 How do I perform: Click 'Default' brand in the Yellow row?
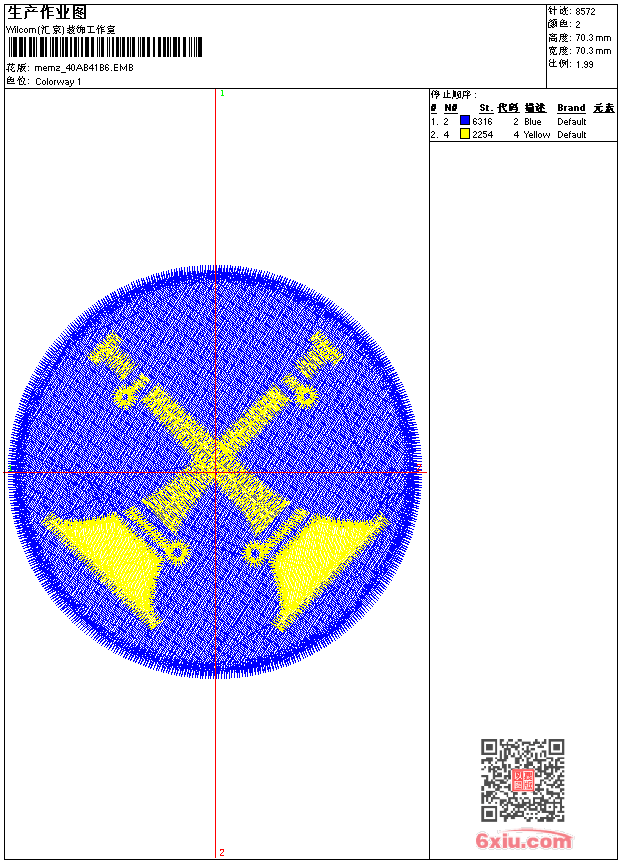click(x=572, y=135)
